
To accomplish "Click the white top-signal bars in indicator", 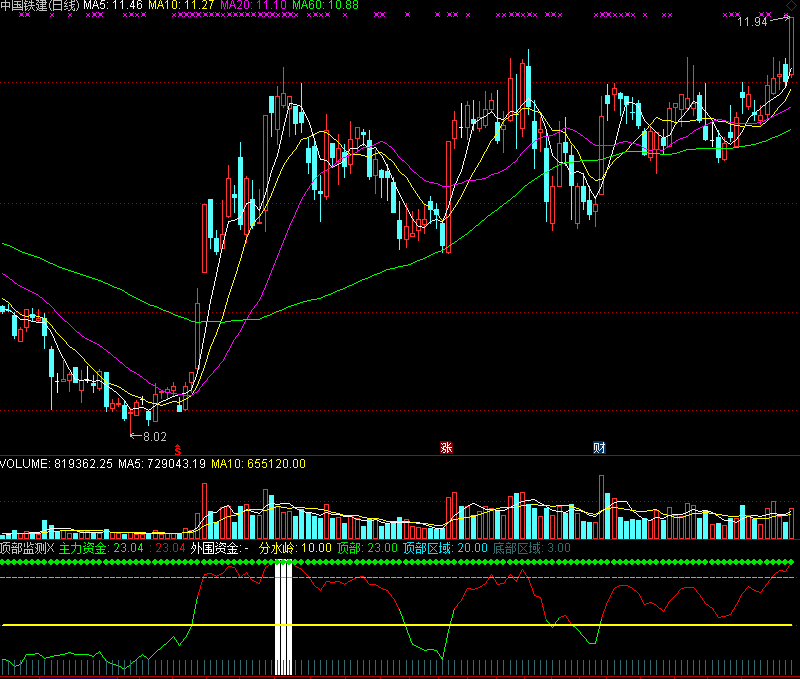I will pyautogui.click(x=284, y=617).
